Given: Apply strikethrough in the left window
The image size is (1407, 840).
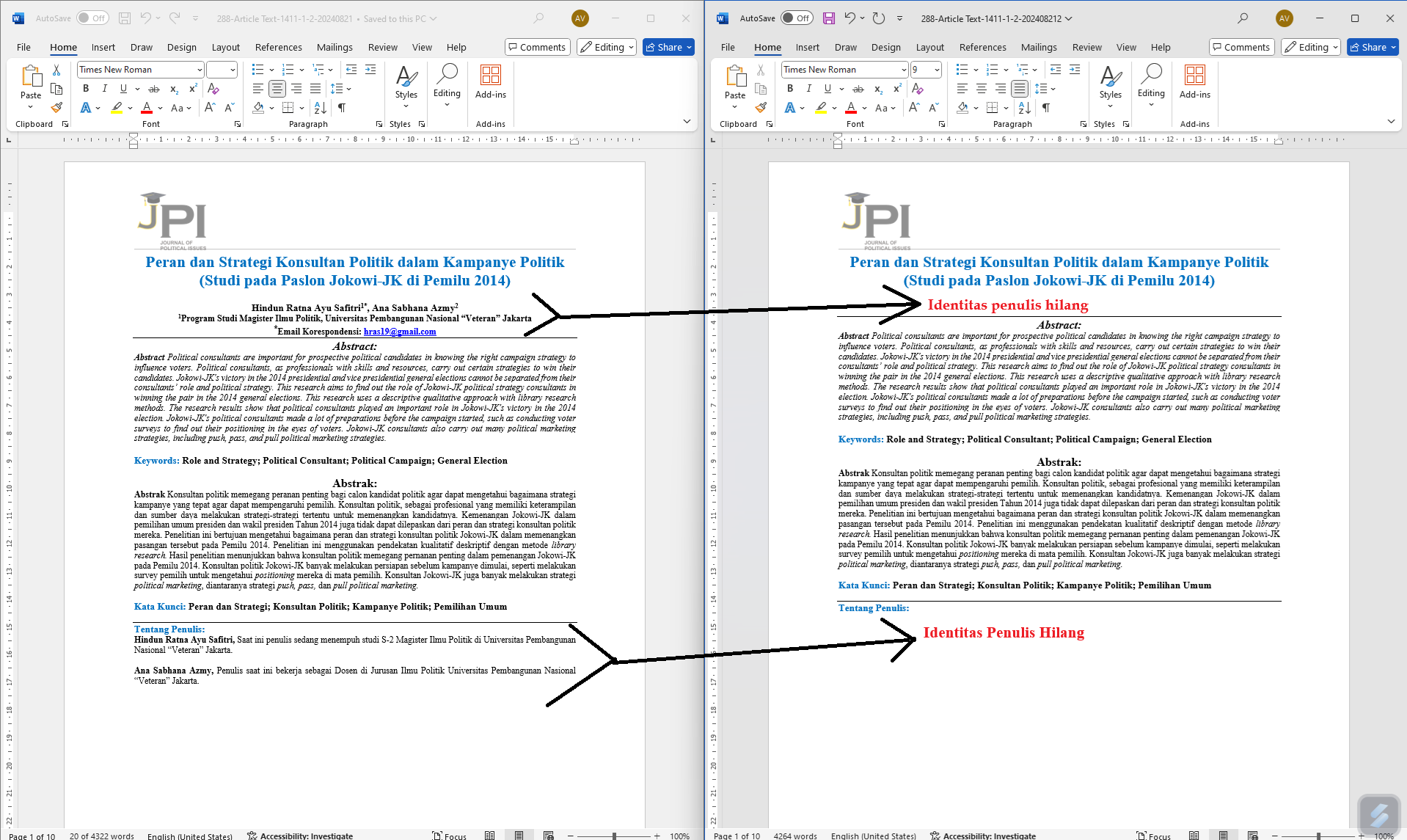Looking at the screenshot, I should pos(154,89).
